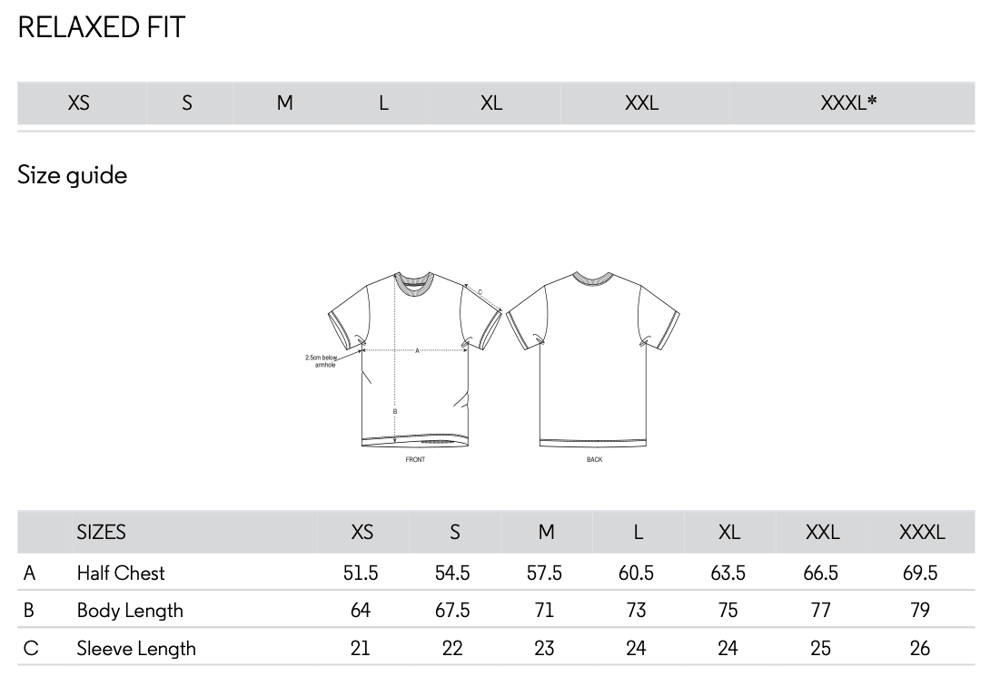Click Half Chest value 57.5 for M
The width and height of the screenshot is (1000, 686).
point(544,573)
